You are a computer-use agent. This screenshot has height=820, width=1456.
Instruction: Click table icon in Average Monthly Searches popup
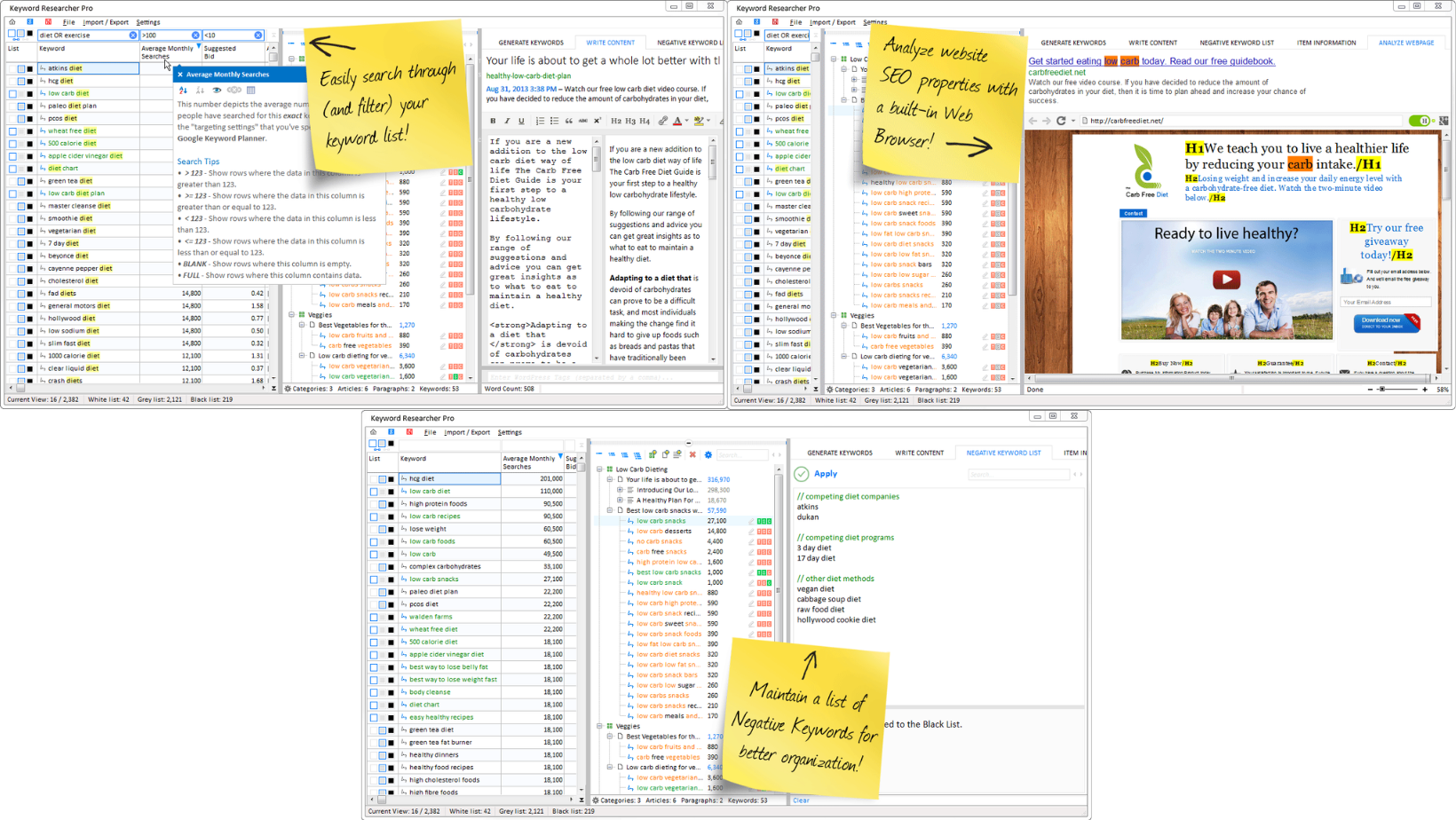[x=251, y=90]
